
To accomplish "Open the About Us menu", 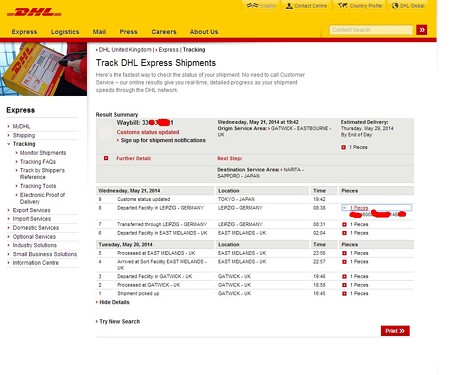I will tap(204, 32).
